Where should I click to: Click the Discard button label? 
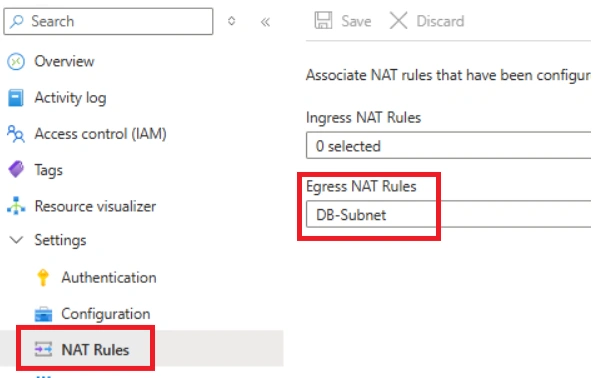440,21
